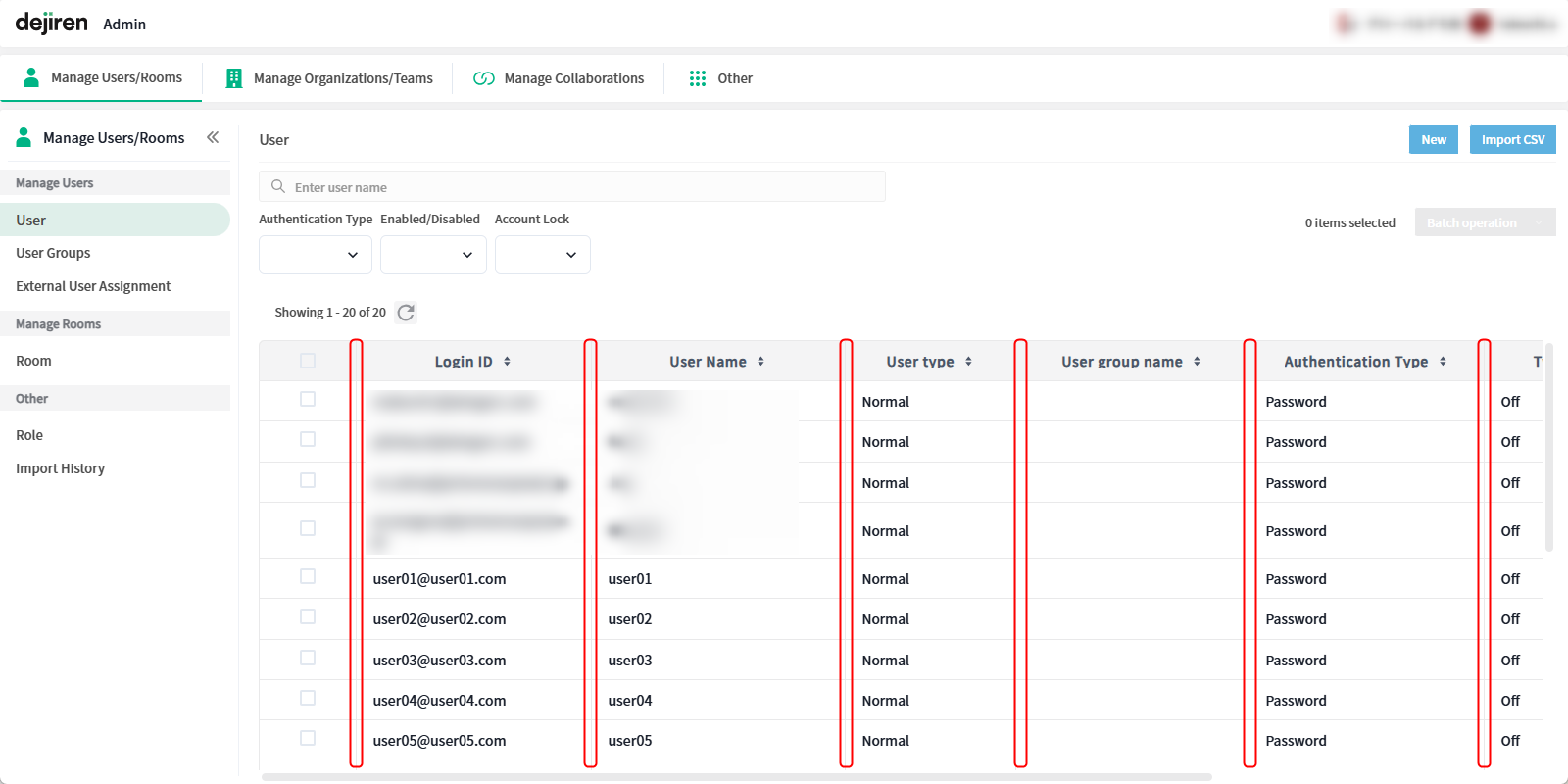Image resolution: width=1568 pixels, height=784 pixels.
Task: Click the refresh icon beside Showing 1 - 20
Action: [406, 313]
